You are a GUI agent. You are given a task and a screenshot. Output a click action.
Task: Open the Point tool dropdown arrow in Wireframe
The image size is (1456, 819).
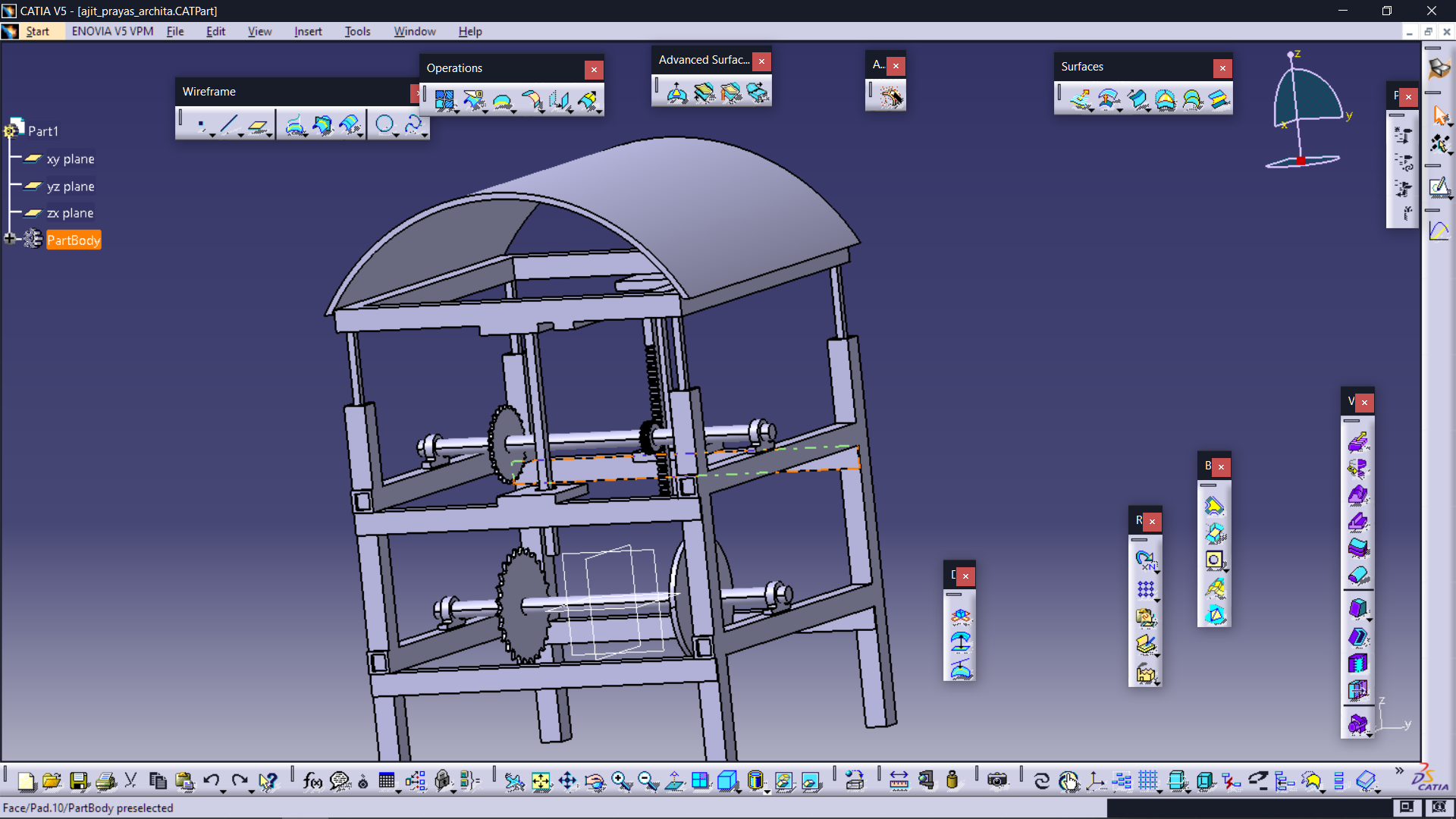(212, 135)
